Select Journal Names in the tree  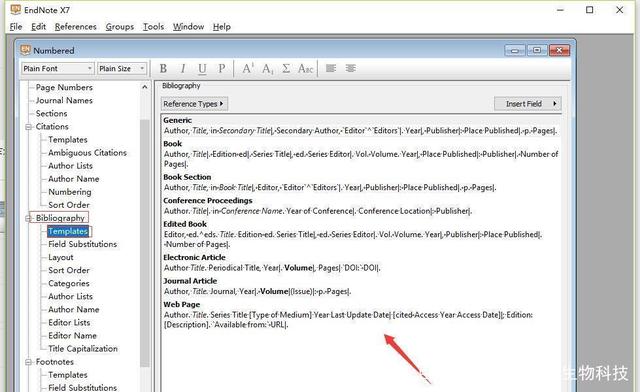tap(64, 100)
